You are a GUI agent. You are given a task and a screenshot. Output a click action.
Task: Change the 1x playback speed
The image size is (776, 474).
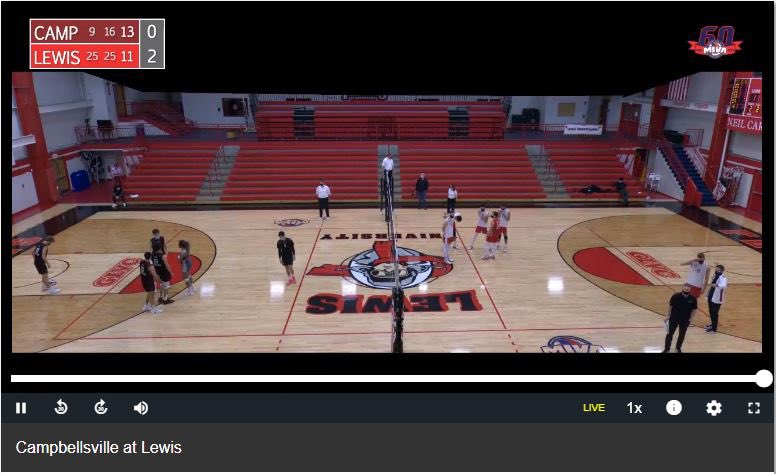634,408
